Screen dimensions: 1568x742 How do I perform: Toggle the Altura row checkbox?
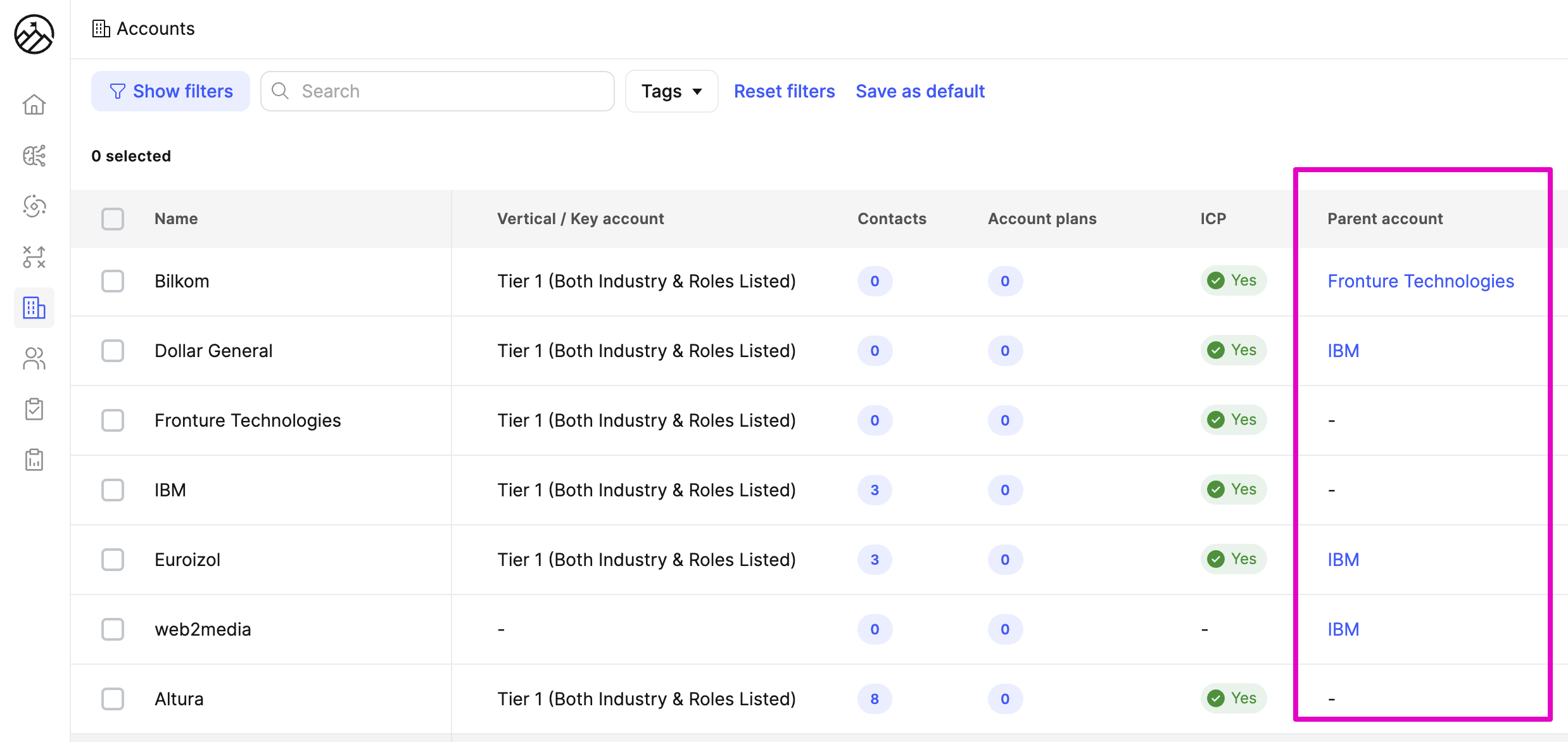click(113, 699)
